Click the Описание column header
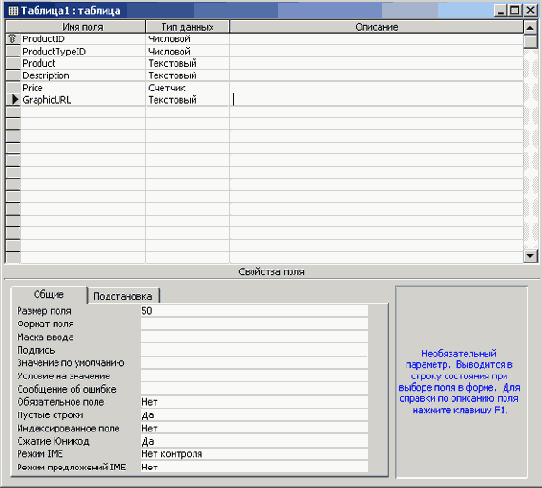 (x=376, y=27)
